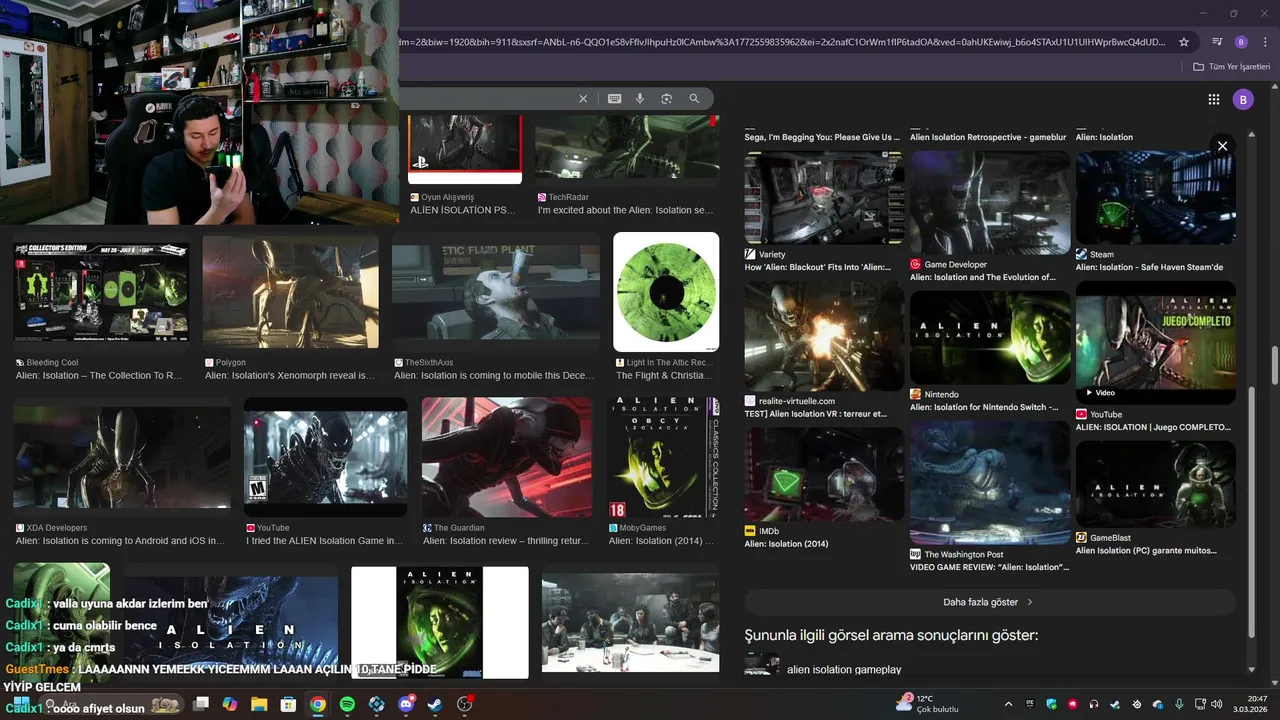
Task: Open Discord from the taskbar
Action: 406,704
